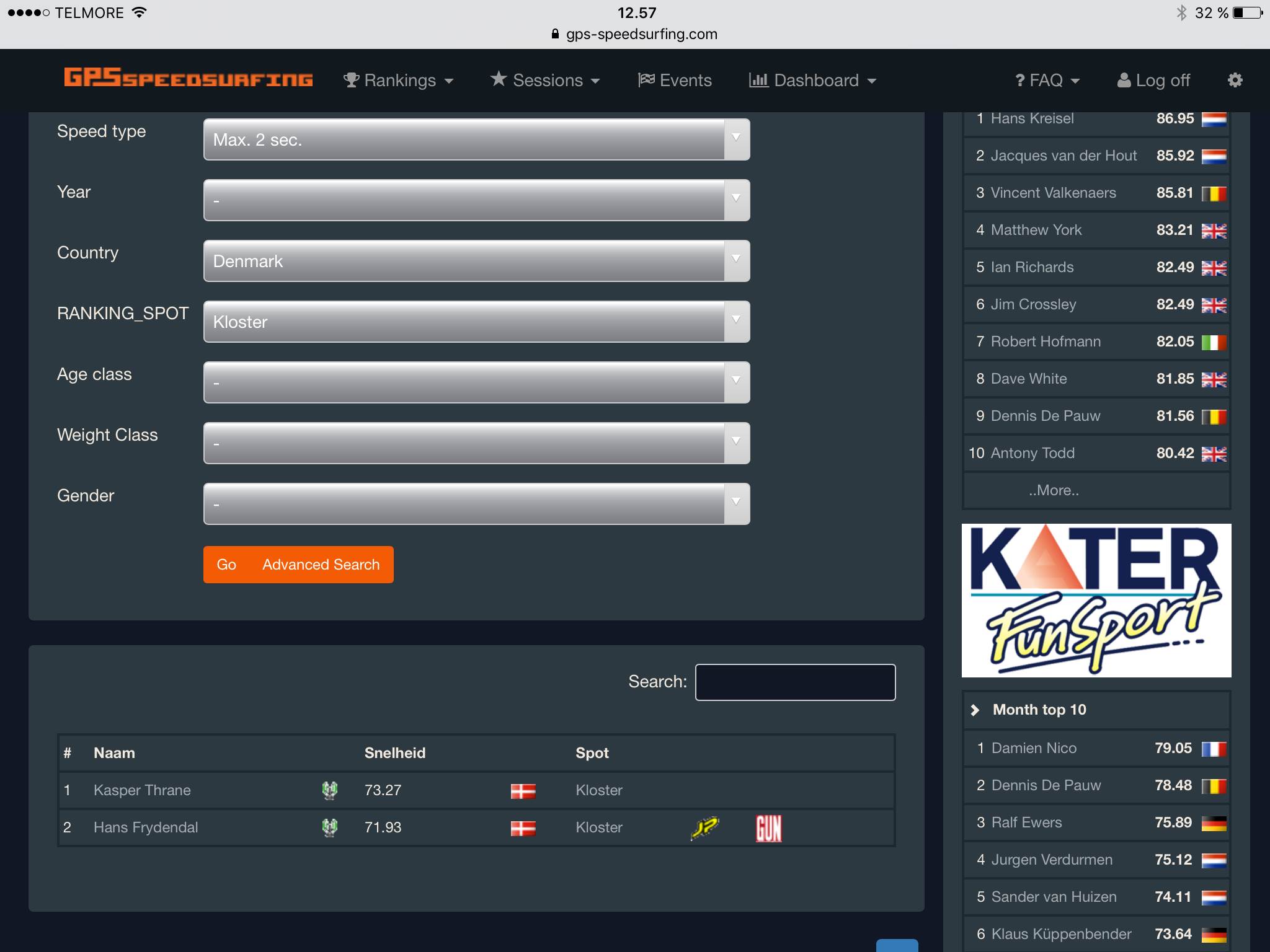Open the Sessions menu
This screenshot has height=952, width=1270.
point(545,80)
